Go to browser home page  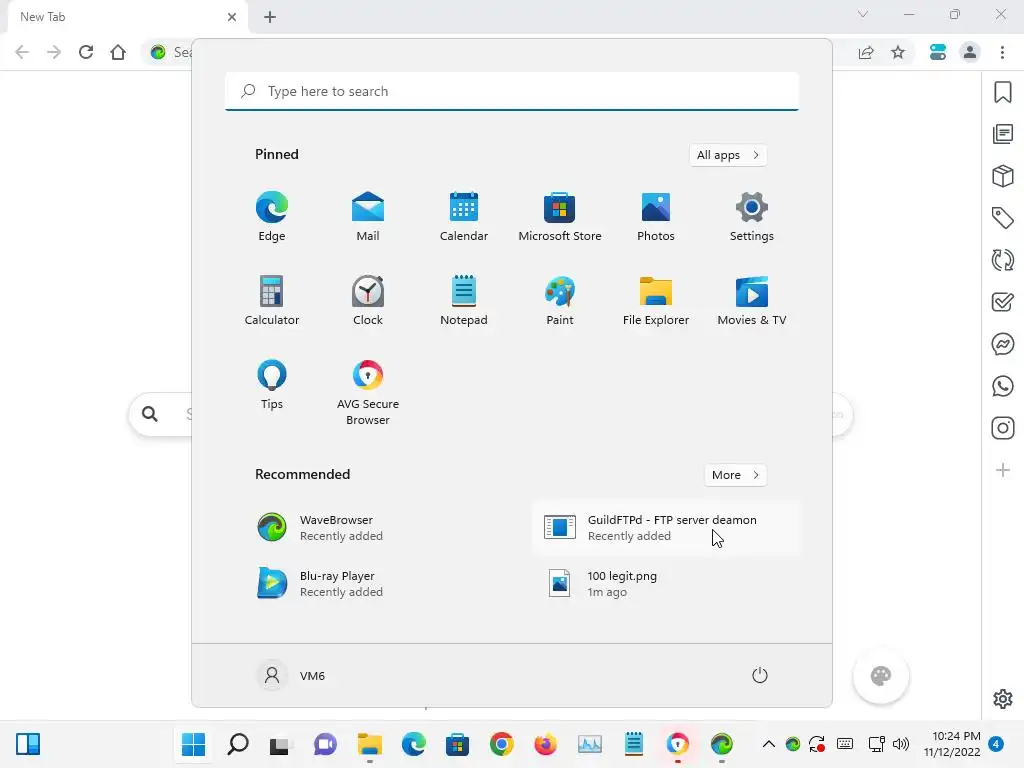point(118,52)
